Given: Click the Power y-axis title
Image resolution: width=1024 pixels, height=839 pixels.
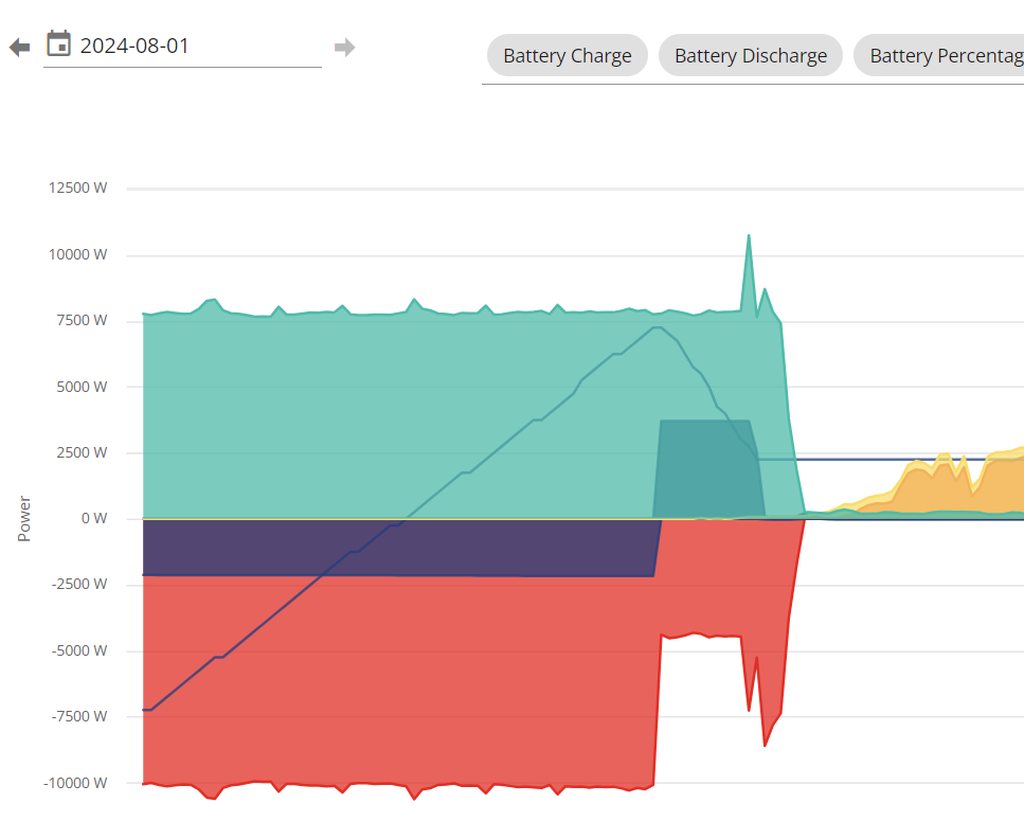Looking at the screenshot, I should coord(24,519).
